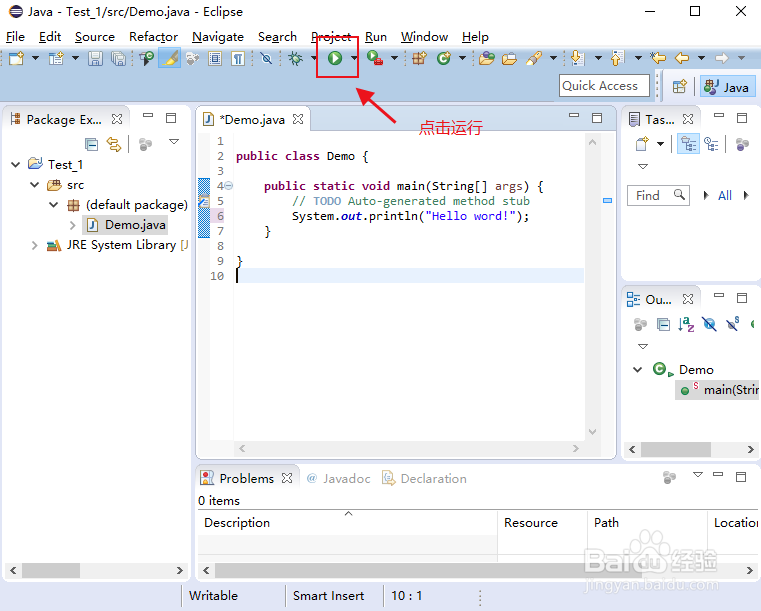Open the Run button dropdown arrow
Screen dimensions: 761x611
coord(354,58)
